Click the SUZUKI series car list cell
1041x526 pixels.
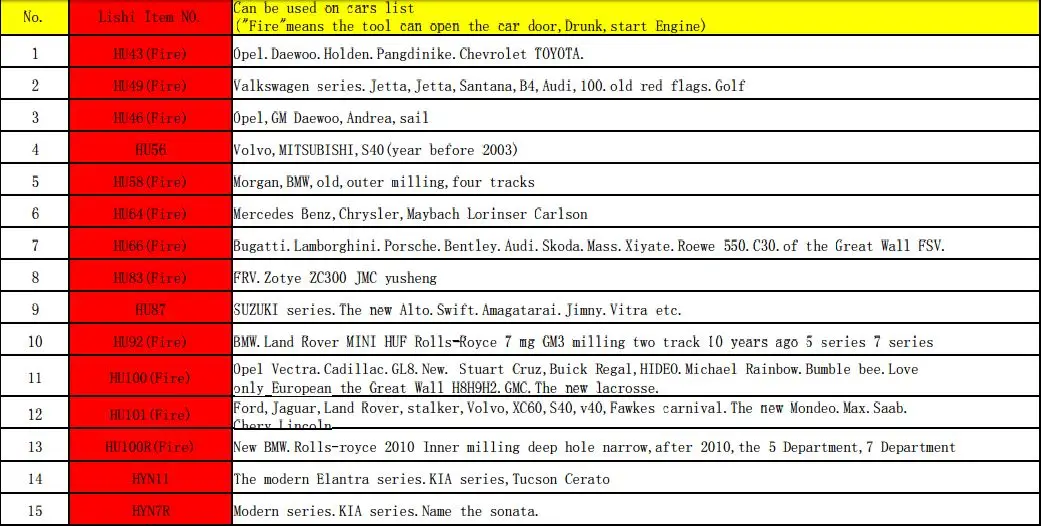[x=636, y=307]
